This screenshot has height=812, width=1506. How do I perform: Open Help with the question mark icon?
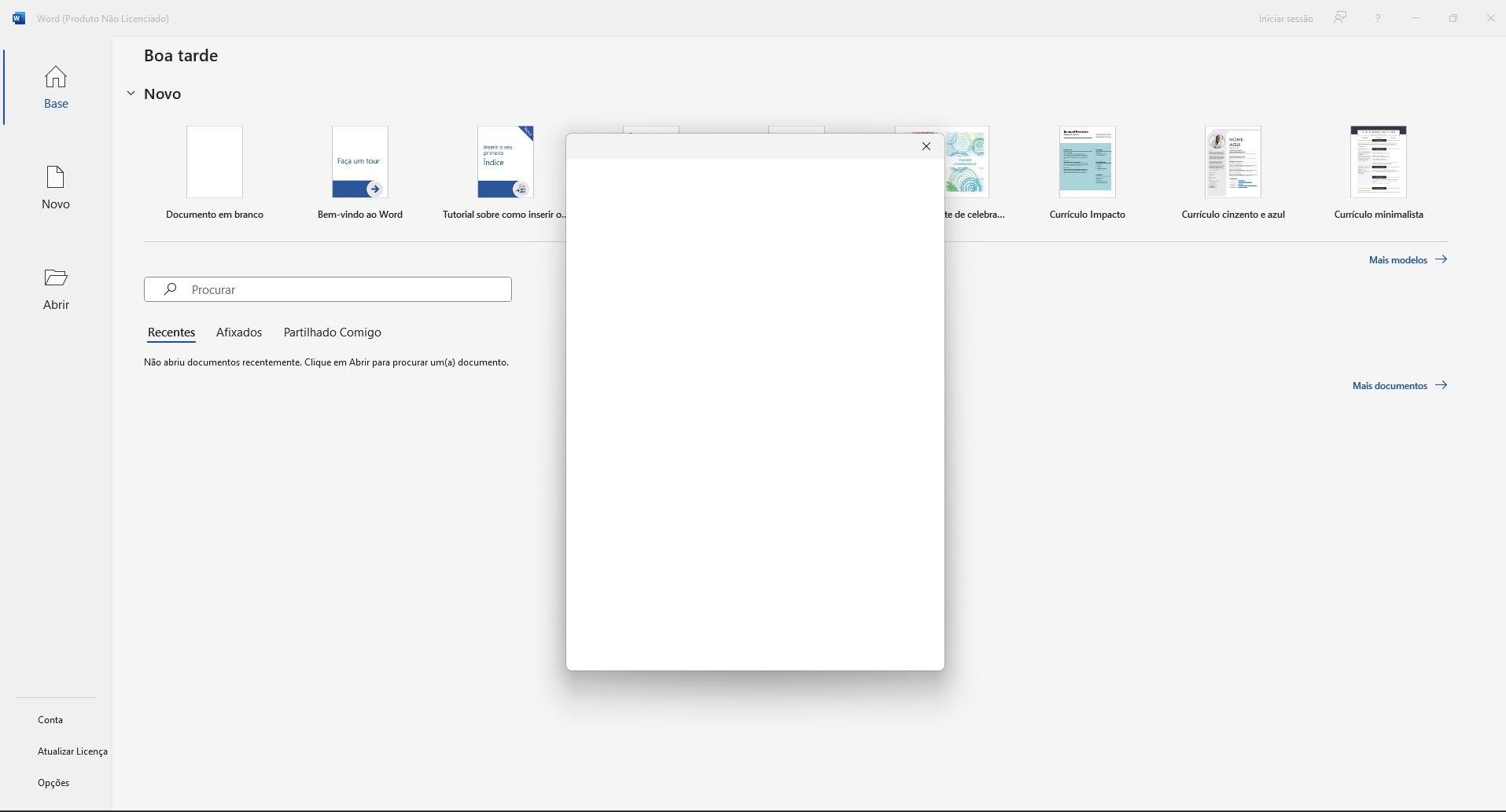pyautogui.click(x=1378, y=18)
